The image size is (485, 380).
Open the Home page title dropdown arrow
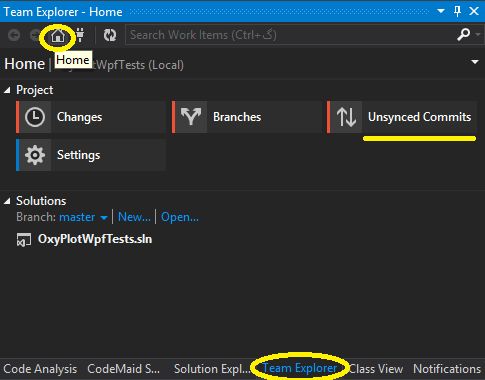coord(475,62)
